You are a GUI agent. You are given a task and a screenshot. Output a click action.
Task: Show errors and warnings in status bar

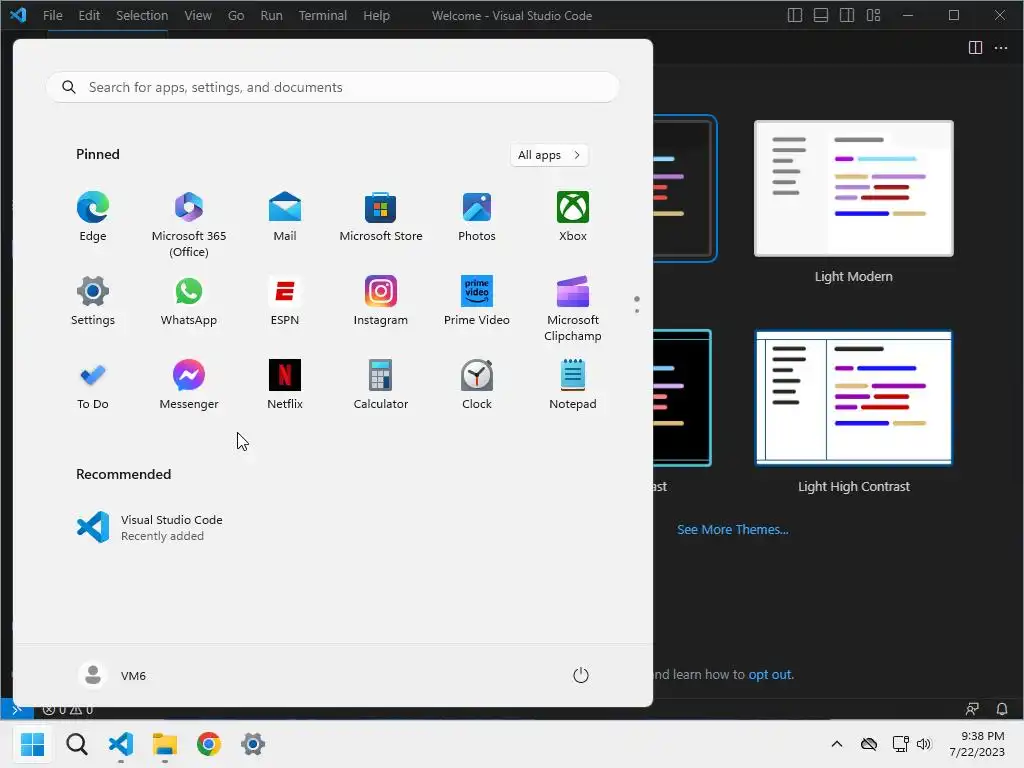click(68, 709)
